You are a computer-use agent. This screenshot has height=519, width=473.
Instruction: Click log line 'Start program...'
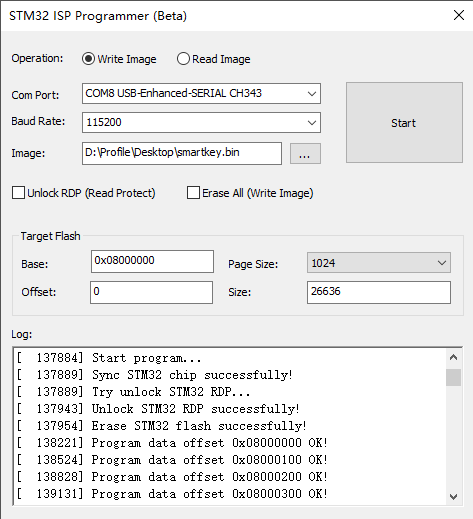pyautogui.click(x=109, y=358)
